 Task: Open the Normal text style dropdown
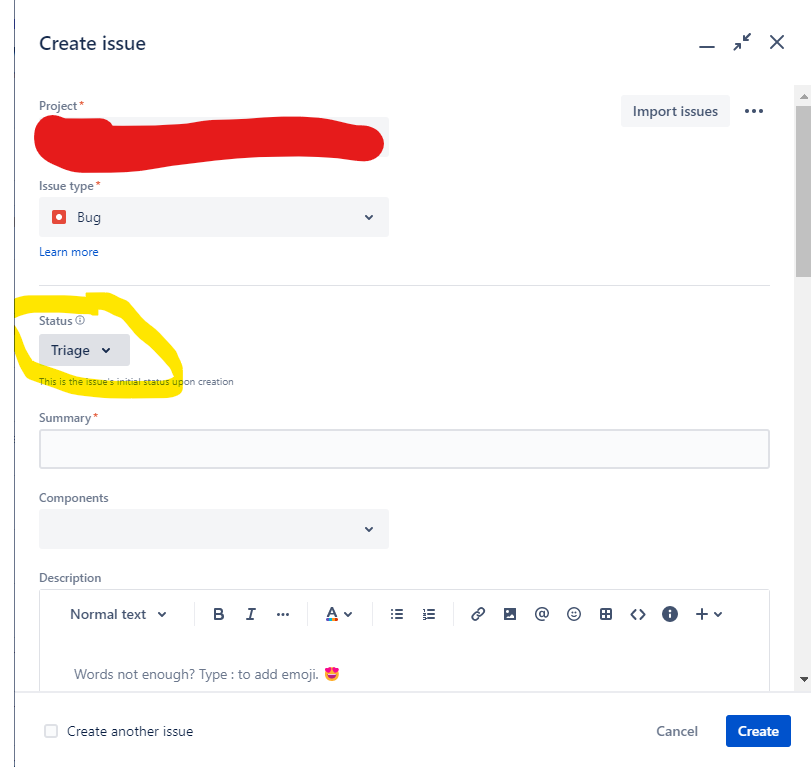pyautogui.click(x=118, y=614)
